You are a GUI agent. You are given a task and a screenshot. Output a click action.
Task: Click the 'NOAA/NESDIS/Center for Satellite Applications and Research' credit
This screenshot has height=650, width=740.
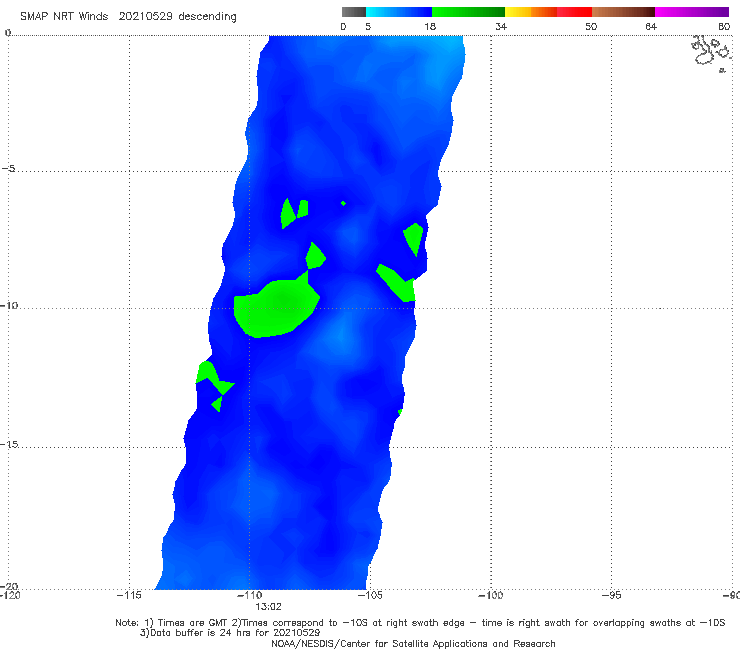click(413, 644)
